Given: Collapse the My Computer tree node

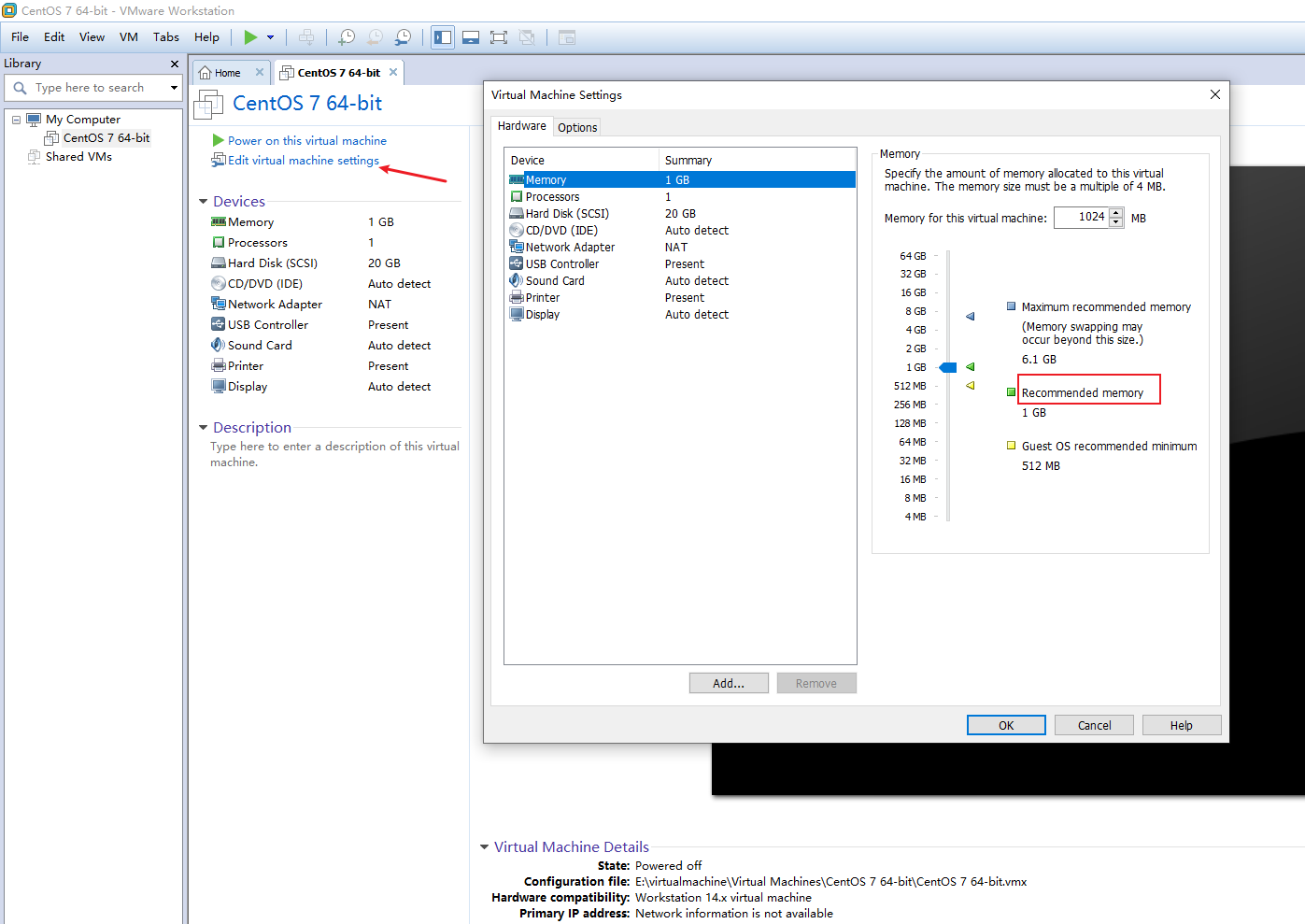Looking at the screenshot, I should 16,120.
